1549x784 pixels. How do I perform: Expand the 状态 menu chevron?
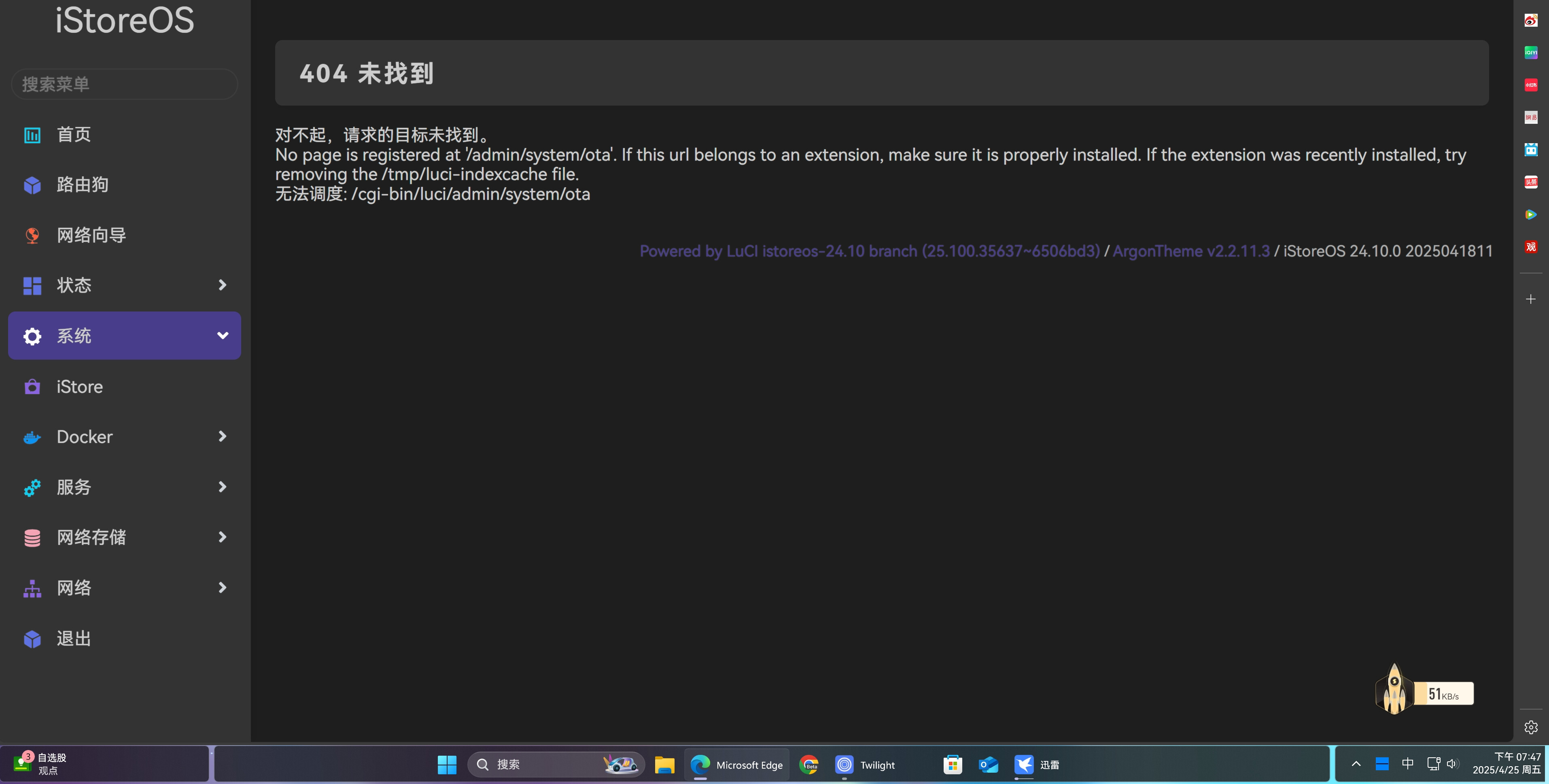(x=223, y=285)
